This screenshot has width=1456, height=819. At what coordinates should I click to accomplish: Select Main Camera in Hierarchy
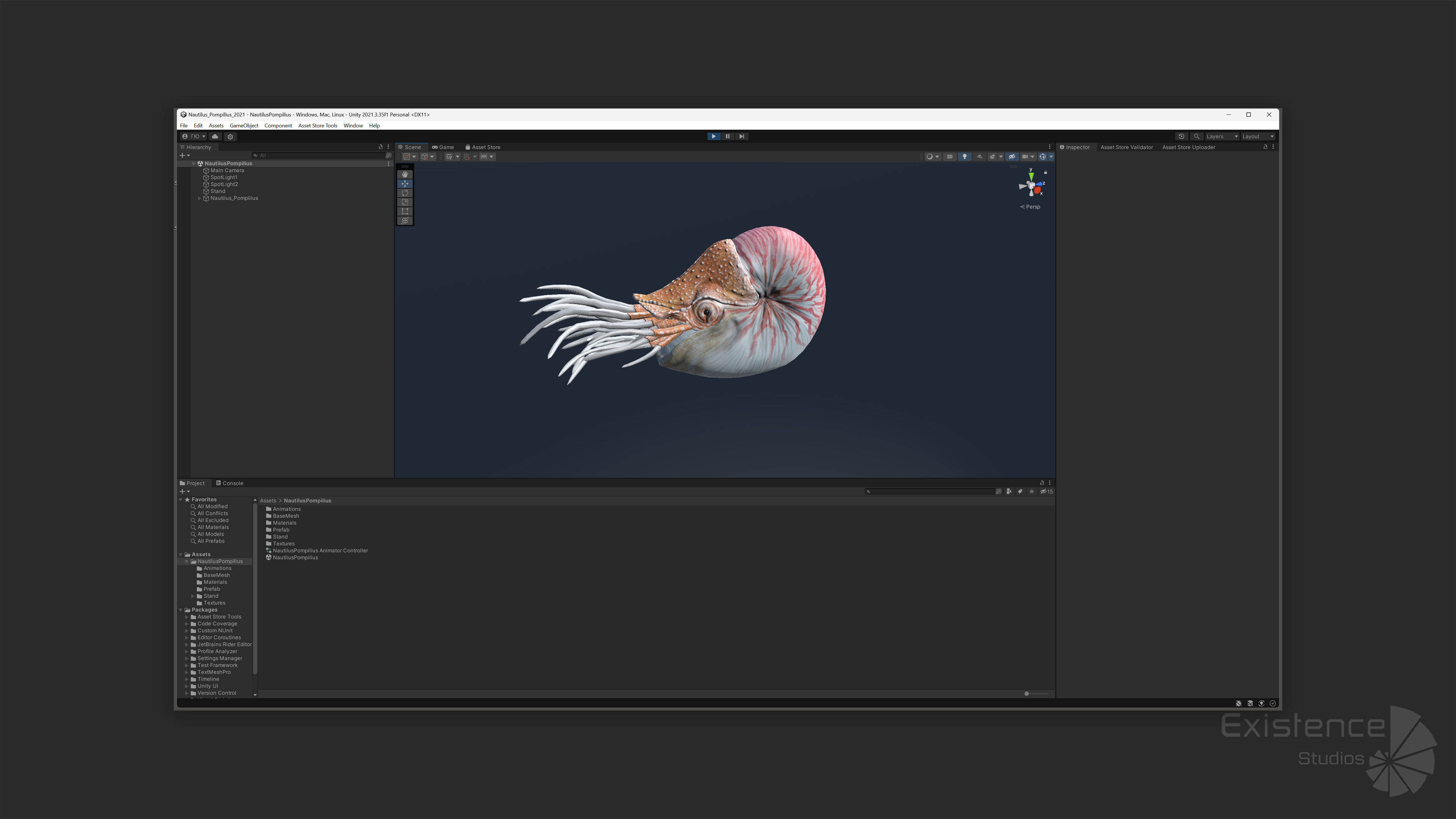227,171
